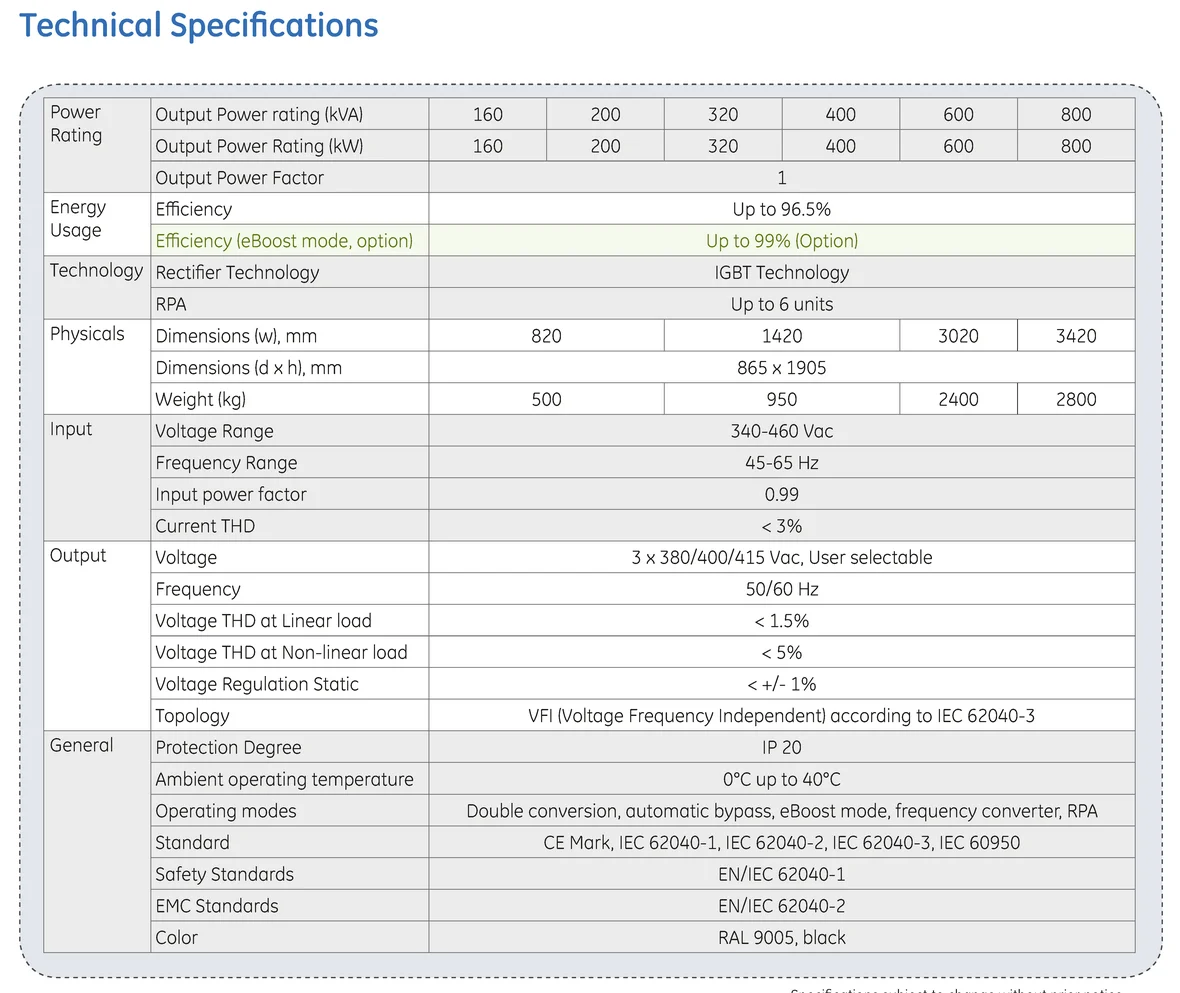Click the Output Power Factor label
The height and width of the screenshot is (993, 1180).
pyautogui.click(x=239, y=178)
